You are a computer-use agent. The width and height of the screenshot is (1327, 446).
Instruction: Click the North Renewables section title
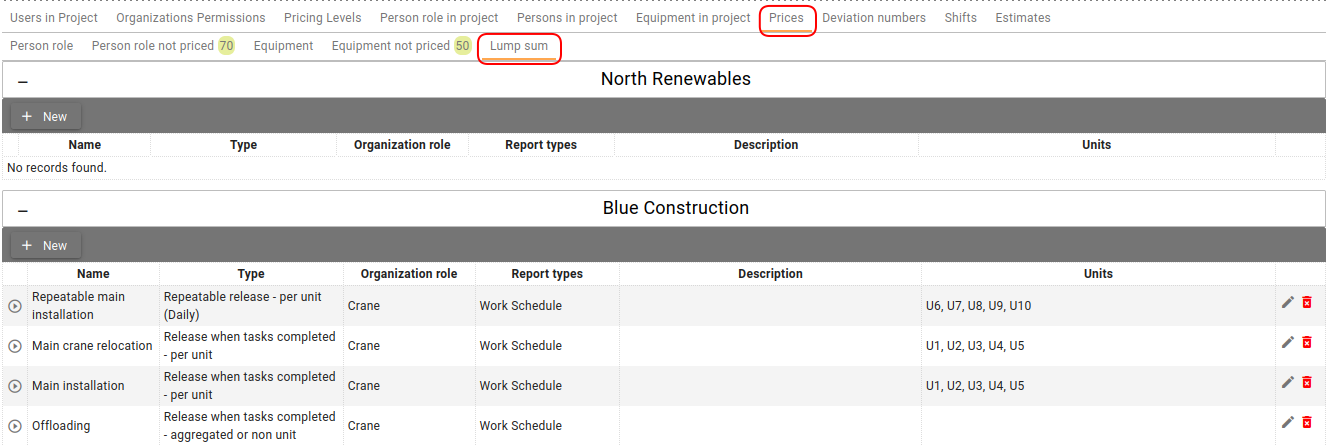(x=676, y=79)
